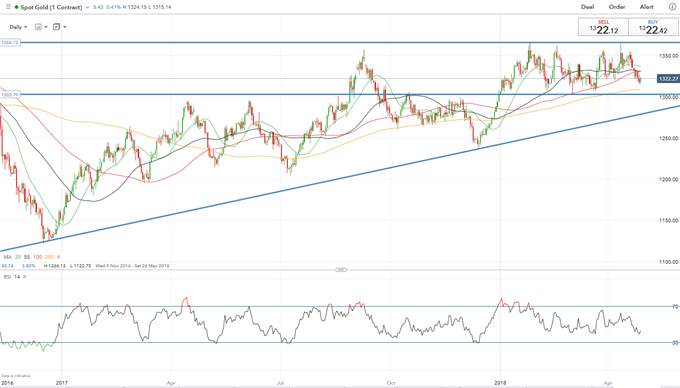
Task: Select the orange 200 moving average setting
Action: click(49, 257)
